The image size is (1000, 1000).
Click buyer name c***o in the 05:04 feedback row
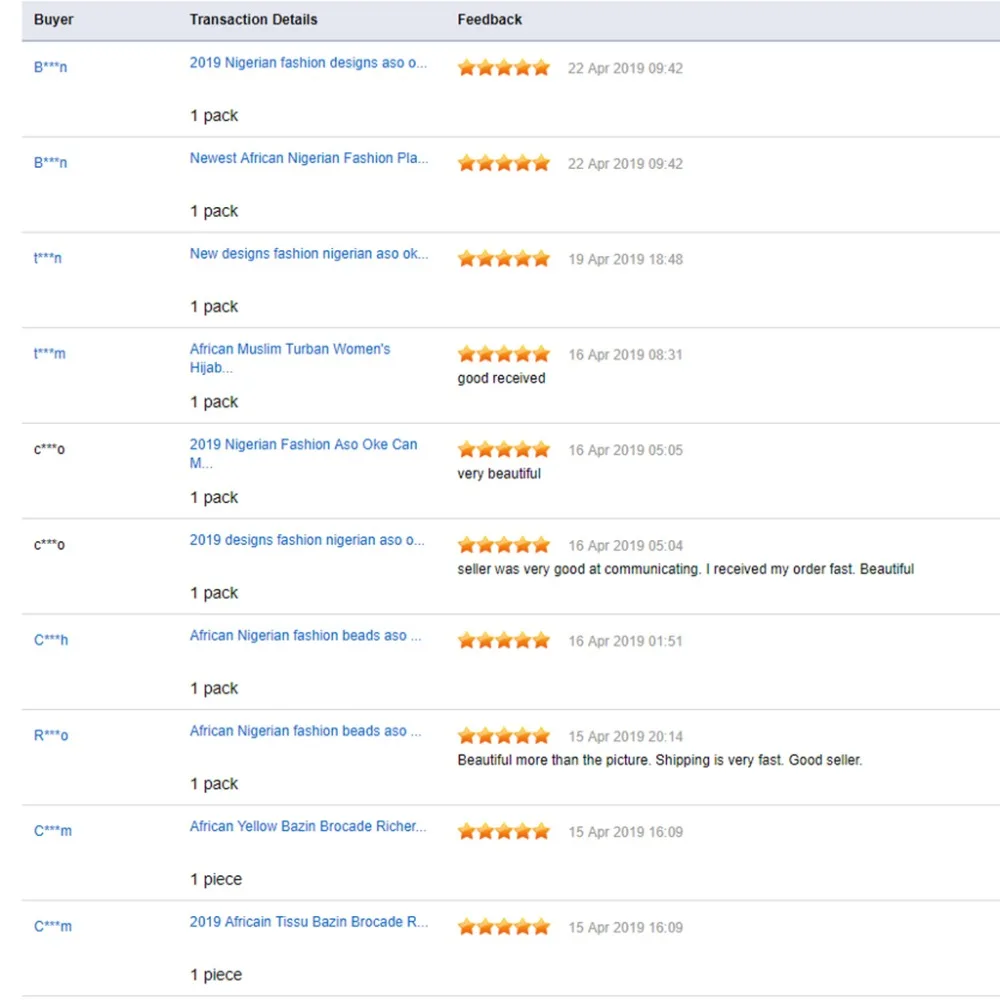(49, 545)
